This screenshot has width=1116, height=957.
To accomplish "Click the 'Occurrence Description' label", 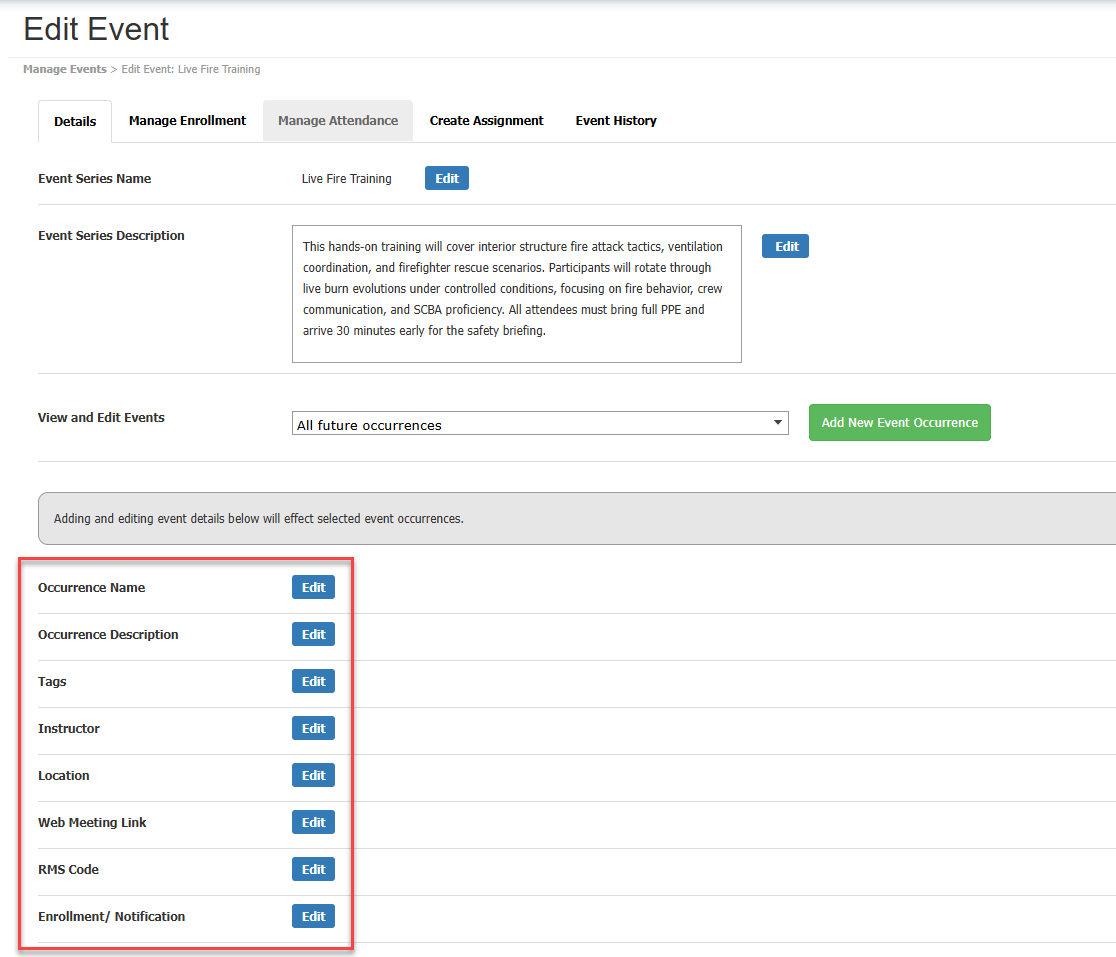I will 108,635.
